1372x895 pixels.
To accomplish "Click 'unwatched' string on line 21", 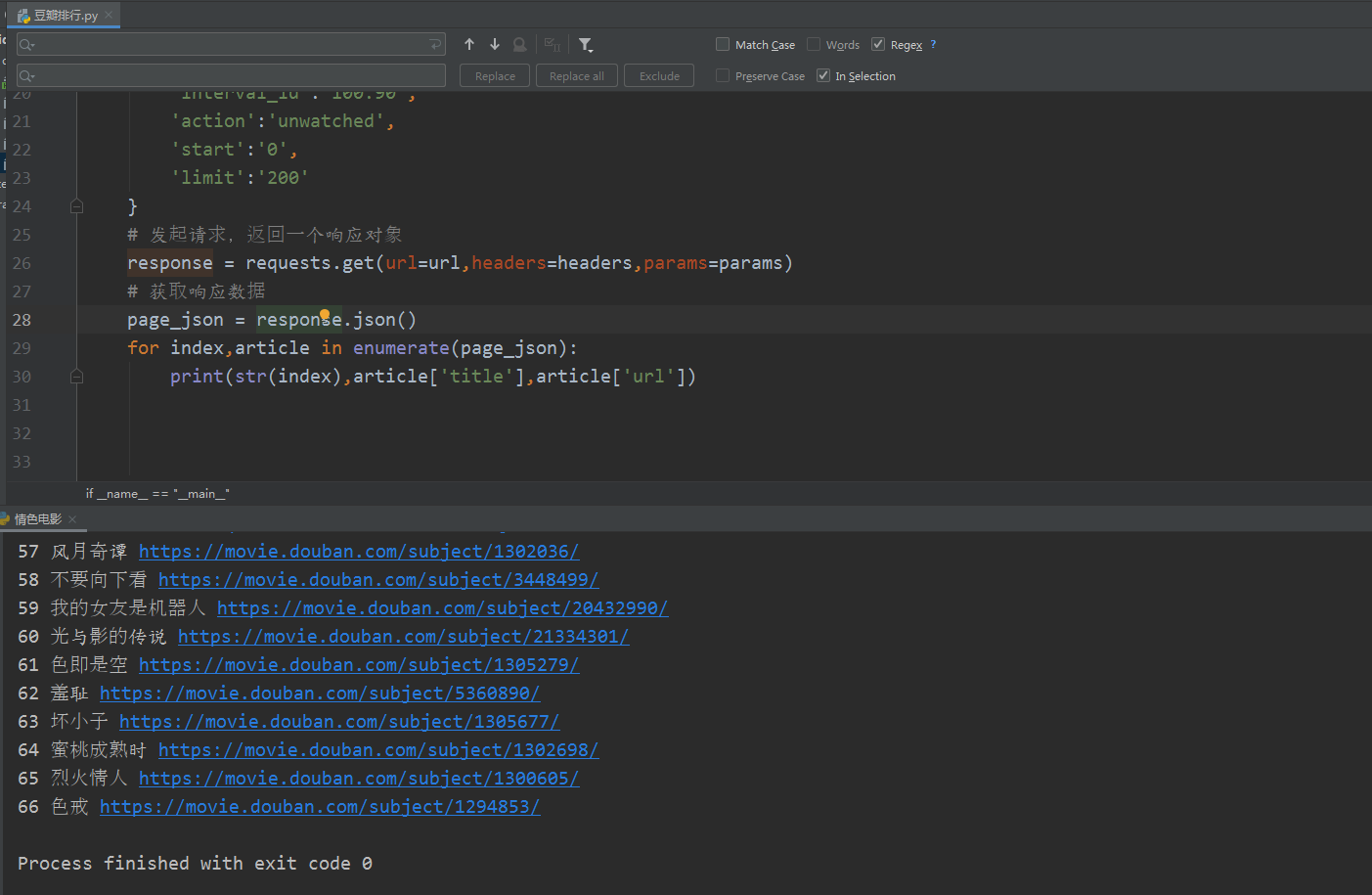I will (x=326, y=121).
